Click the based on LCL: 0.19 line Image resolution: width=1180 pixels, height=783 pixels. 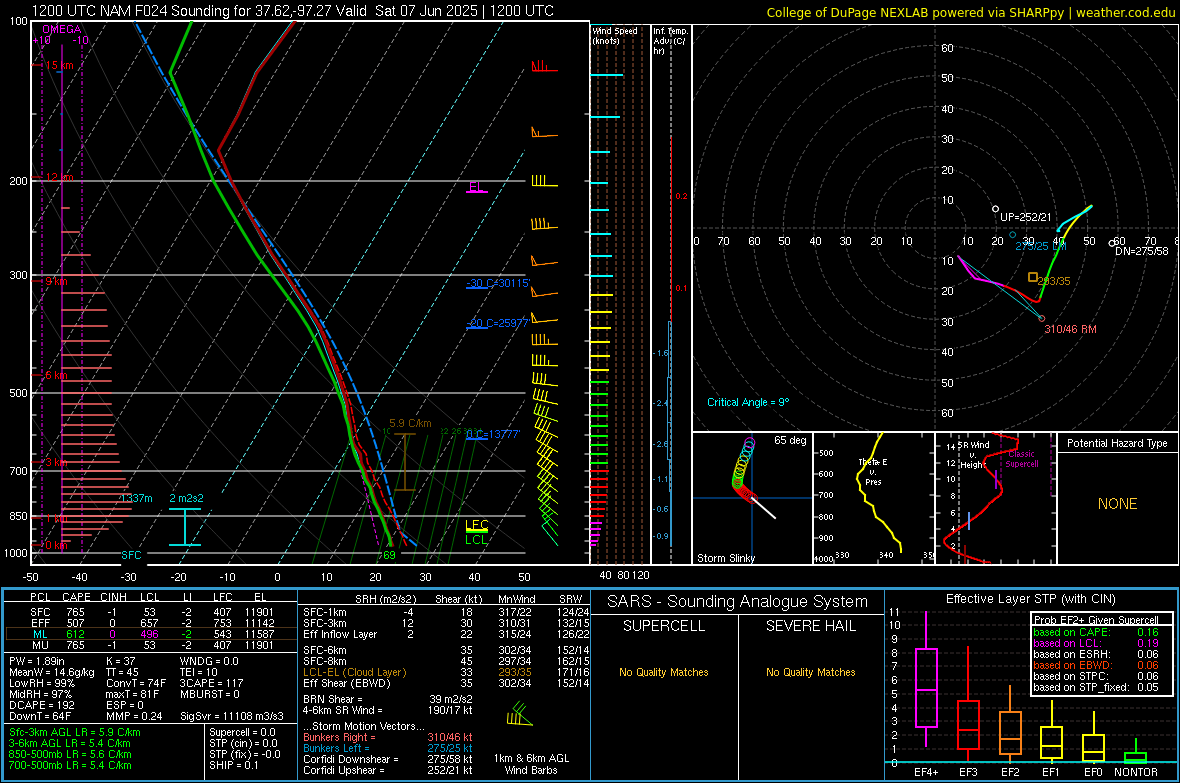pyautogui.click(x=1096, y=644)
